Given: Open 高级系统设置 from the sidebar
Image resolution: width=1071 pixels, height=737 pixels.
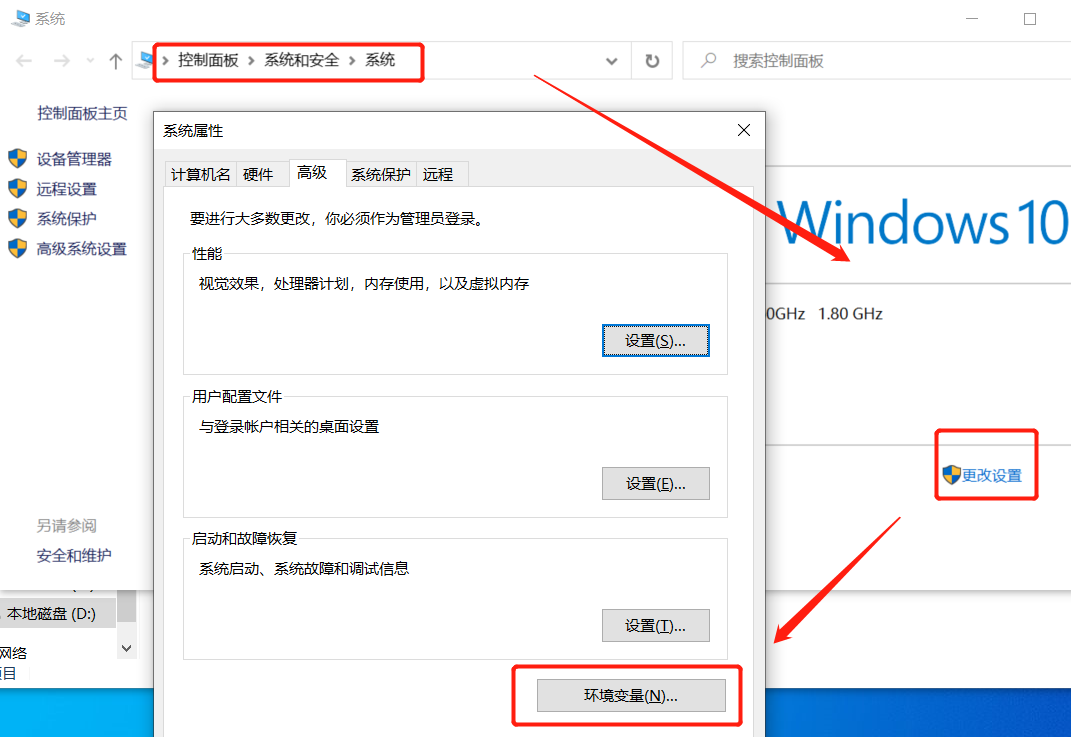Looking at the screenshot, I should (x=81, y=249).
